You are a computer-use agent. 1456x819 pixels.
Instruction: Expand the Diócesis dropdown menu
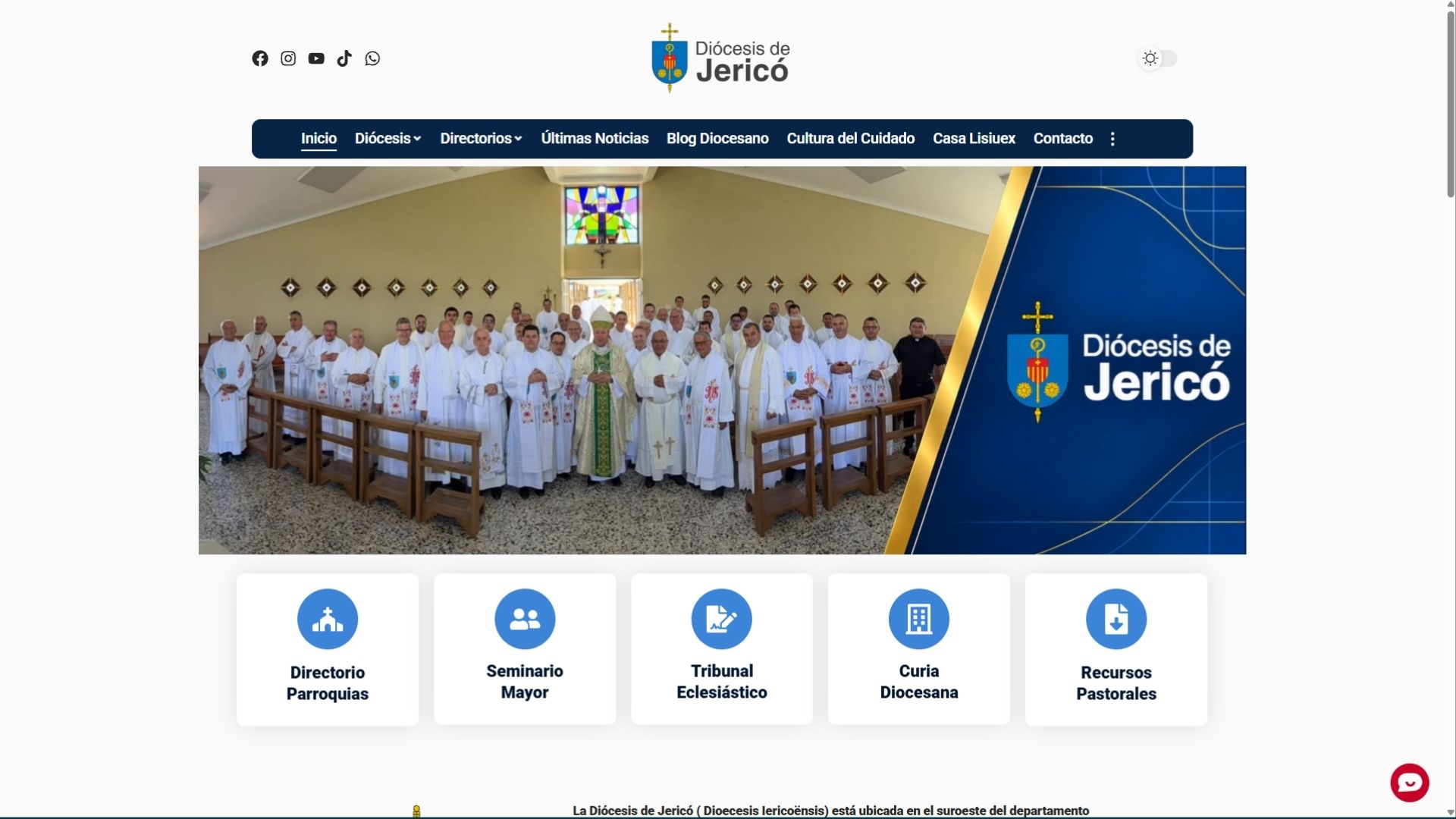[388, 139]
